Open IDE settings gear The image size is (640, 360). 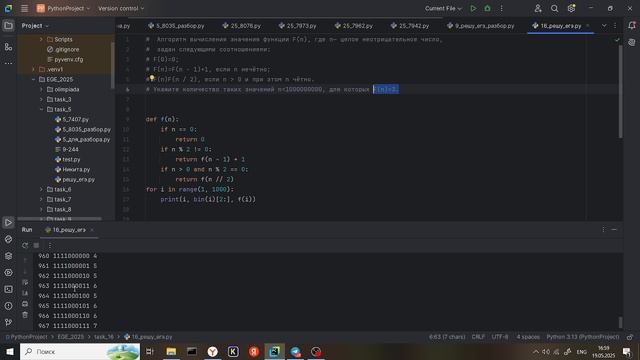coord(571,8)
